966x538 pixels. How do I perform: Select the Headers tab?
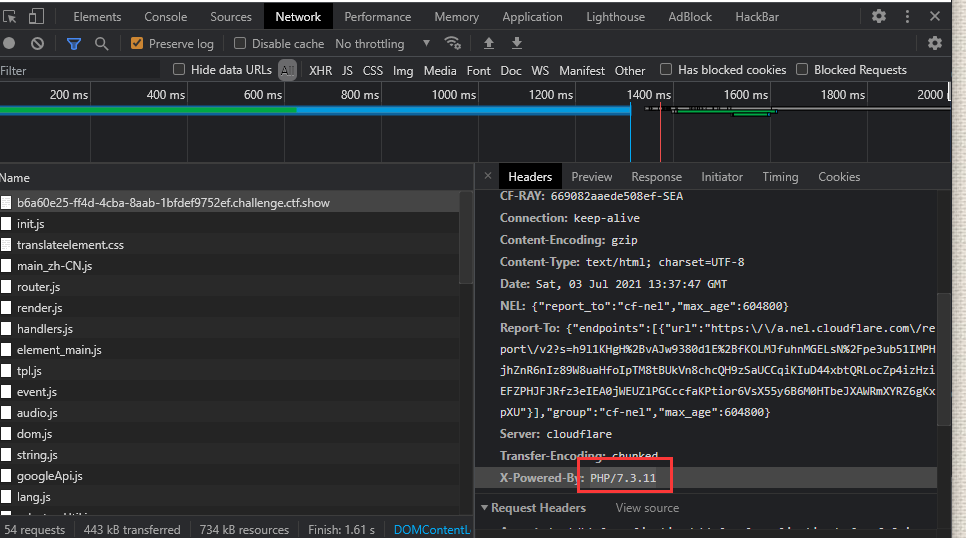click(530, 177)
